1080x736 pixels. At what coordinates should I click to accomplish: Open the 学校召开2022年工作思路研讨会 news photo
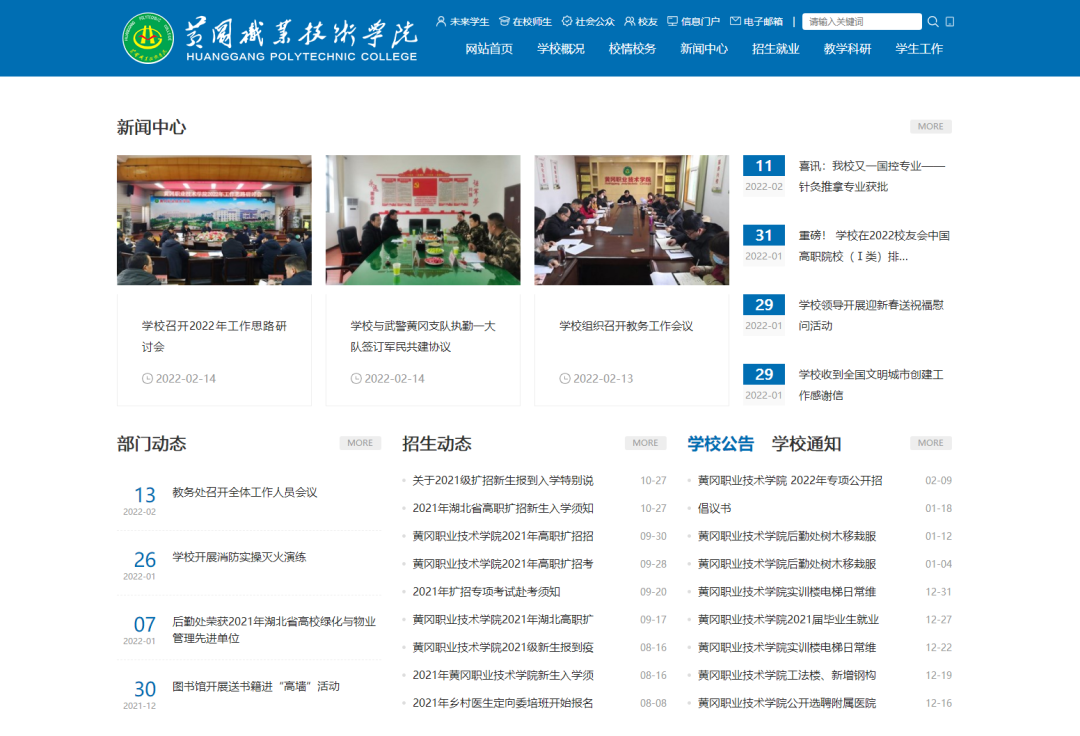tap(214, 220)
